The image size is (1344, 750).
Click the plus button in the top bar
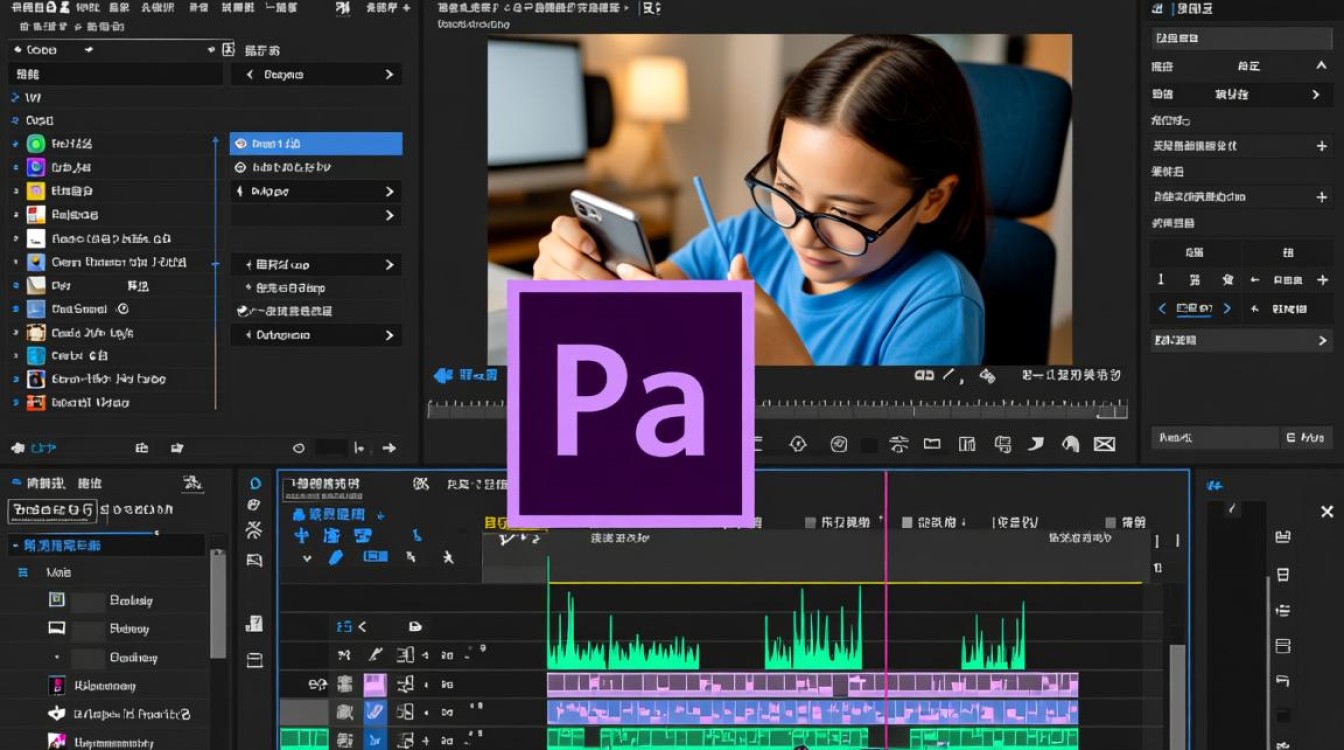(406, 8)
